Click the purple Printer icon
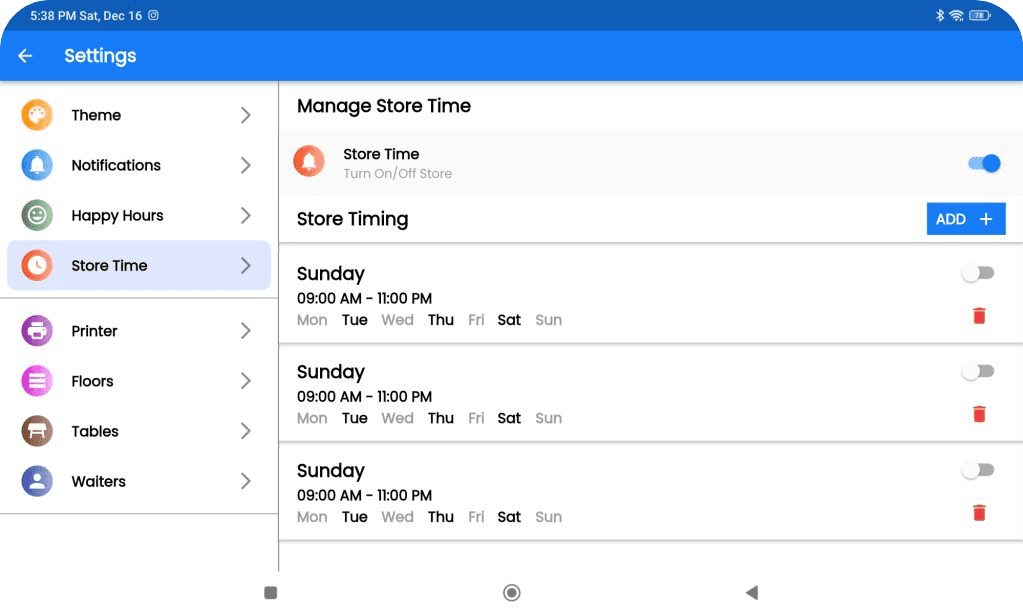The width and height of the screenshot is (1023, 614). pos(37,331)
